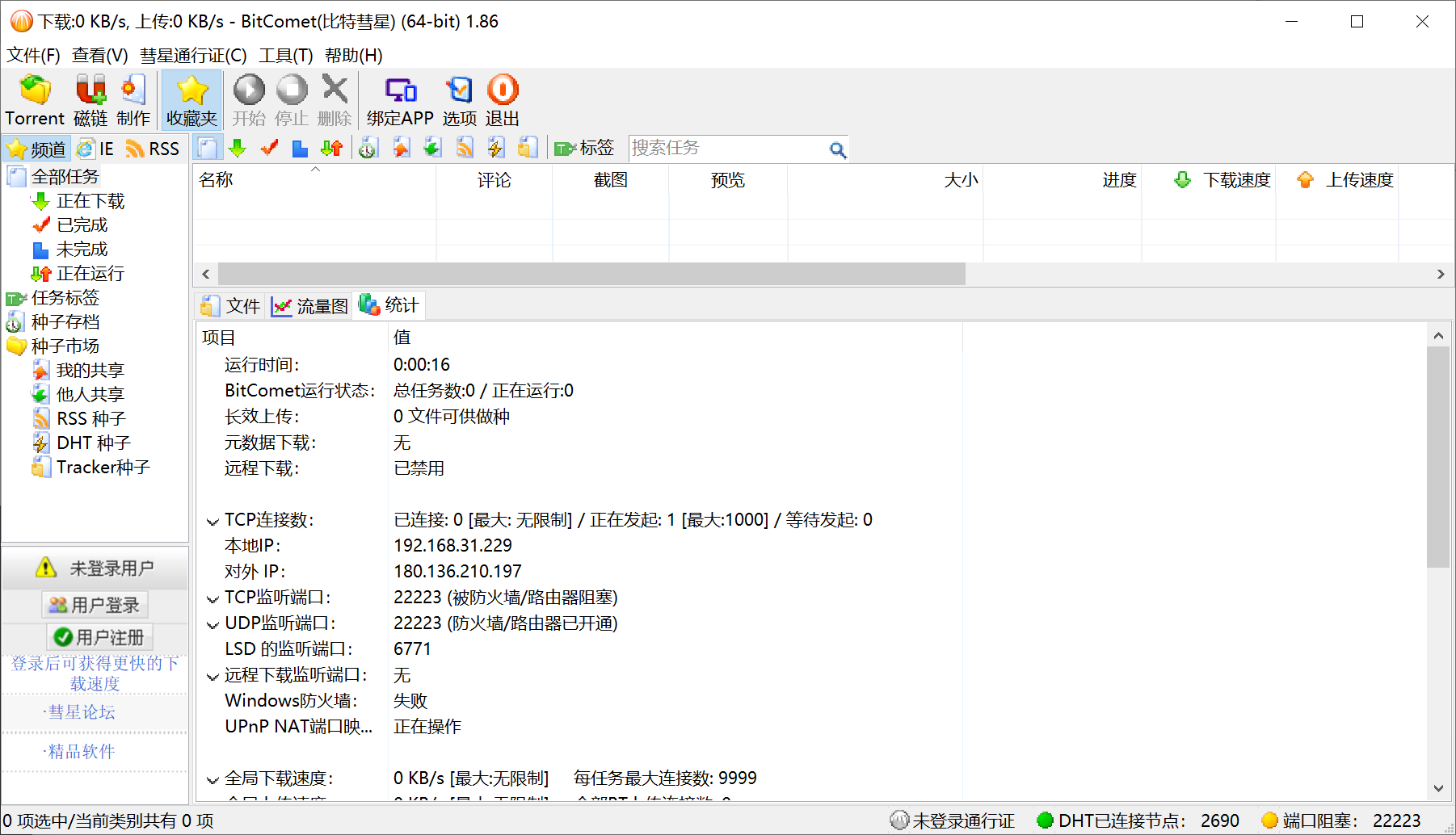1456x835 pixels.
Task: Filter downloading tasks with green arrow icon
Action: 238,148
